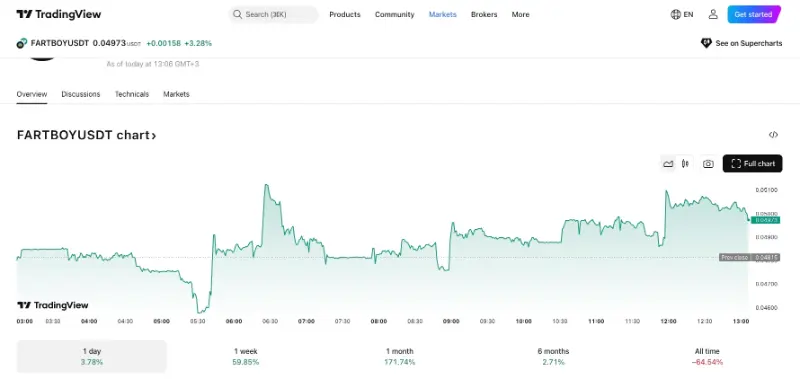Click the current price tag on axis
The height and width of the screenshot is (379, 800).
(x=765, y=220)
